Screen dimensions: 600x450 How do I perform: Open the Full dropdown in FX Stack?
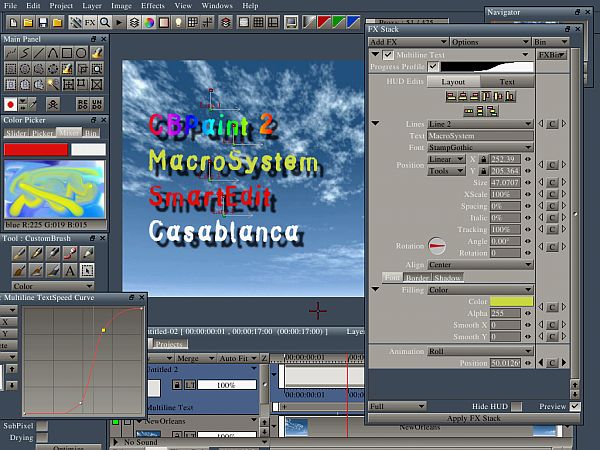(397, 406)
